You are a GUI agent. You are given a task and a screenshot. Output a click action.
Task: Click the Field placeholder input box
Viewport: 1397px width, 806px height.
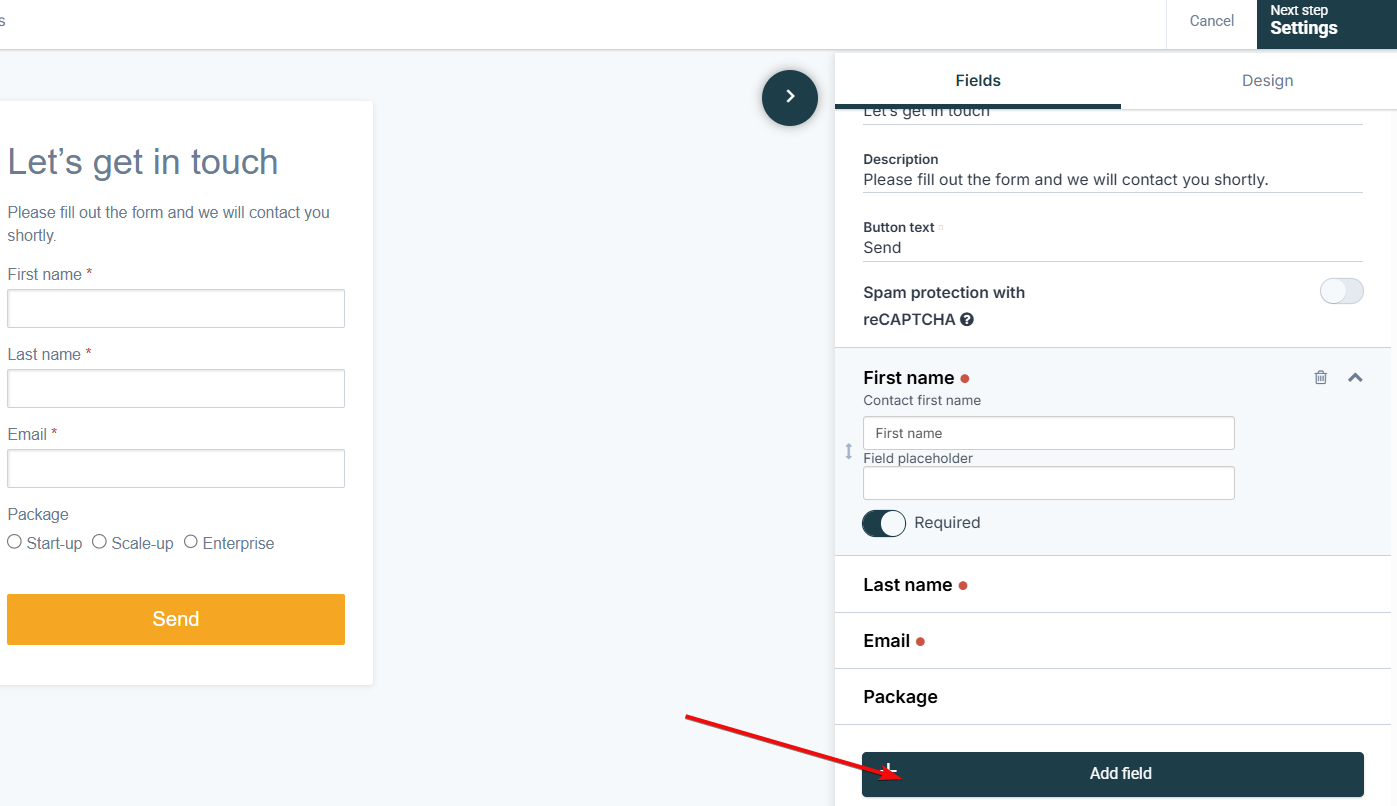1049,483
